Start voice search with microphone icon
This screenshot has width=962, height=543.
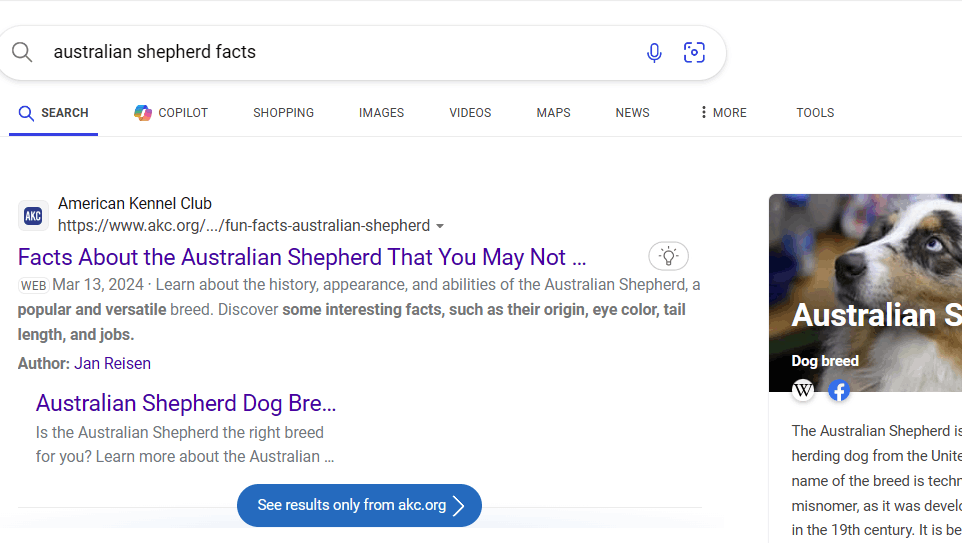tap(654, 53)
